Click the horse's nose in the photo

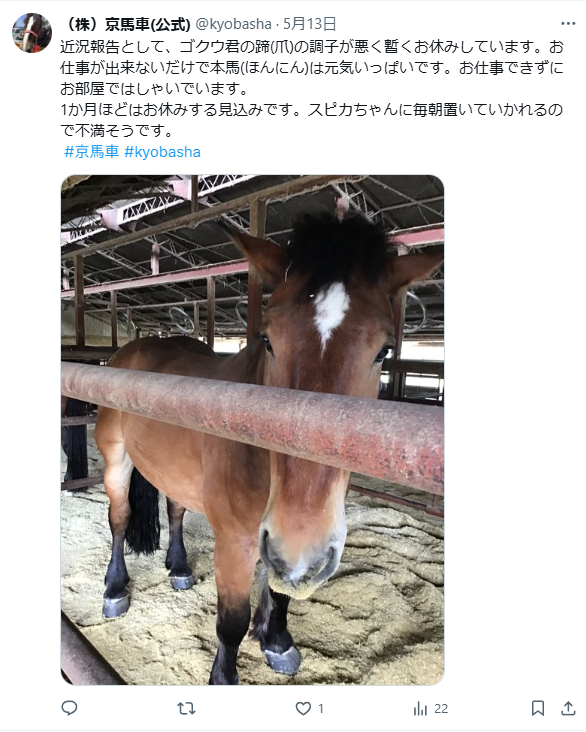pyautogui.click(x=301, y=558)
